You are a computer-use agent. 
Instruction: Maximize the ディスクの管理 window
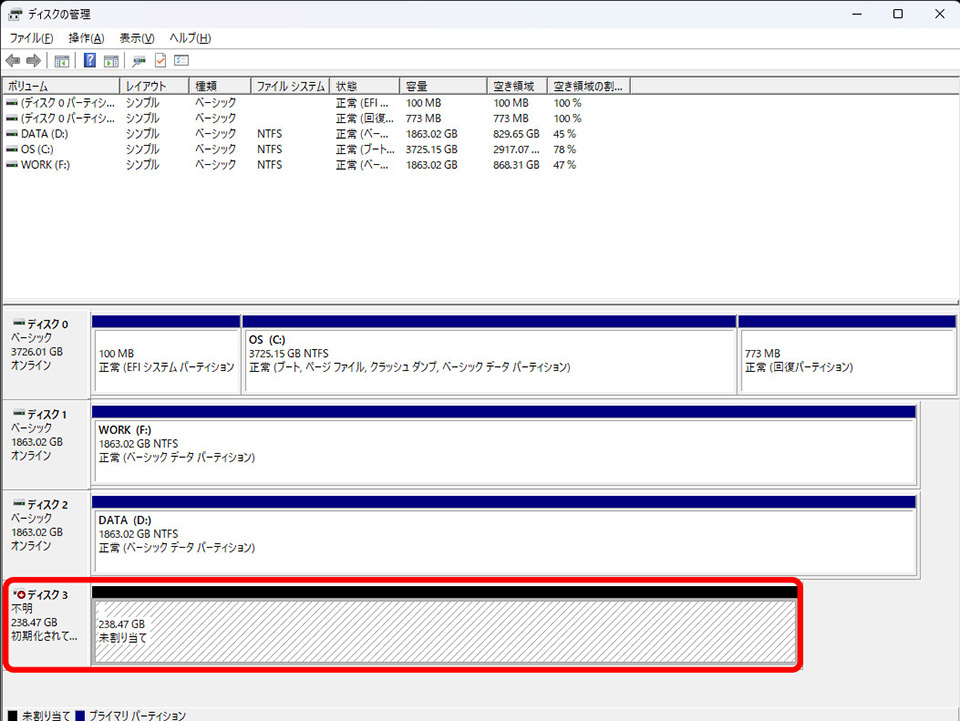(898, 13)
